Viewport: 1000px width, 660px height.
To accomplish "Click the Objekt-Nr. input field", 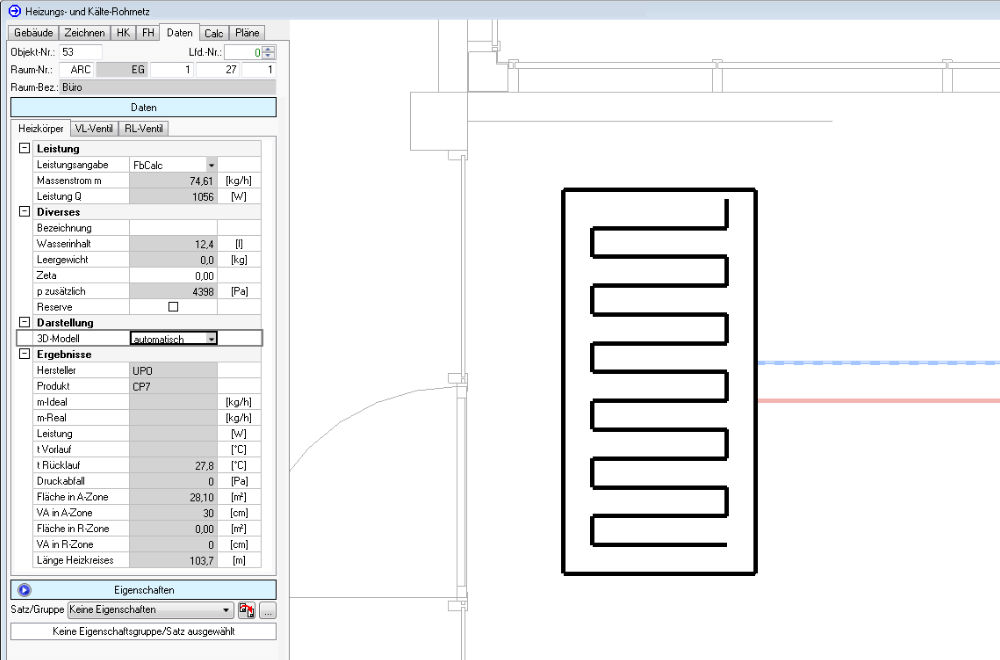I will point(80,52).
